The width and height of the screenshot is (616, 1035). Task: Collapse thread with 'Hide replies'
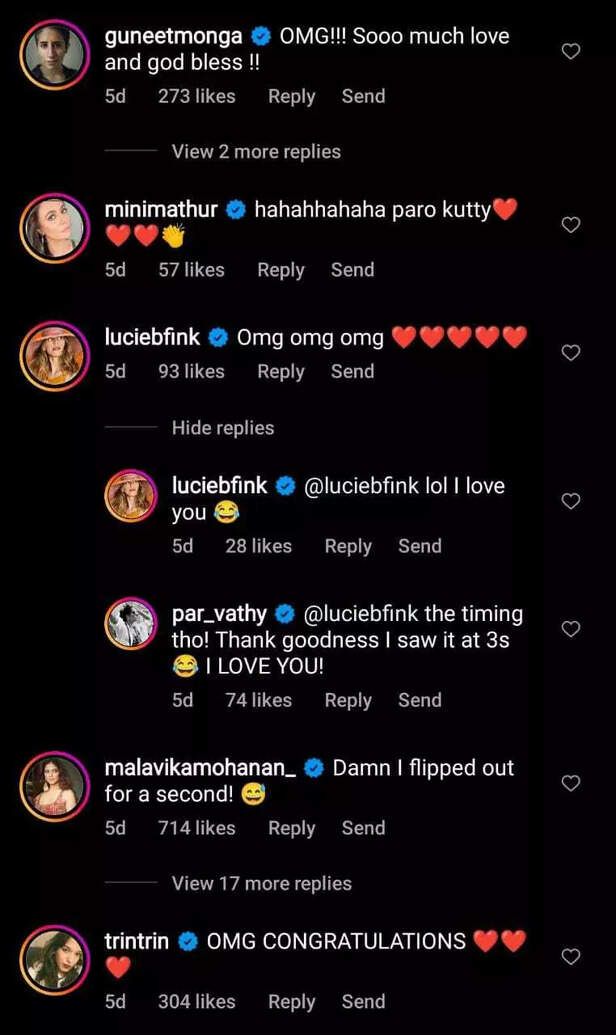point(222,428)
